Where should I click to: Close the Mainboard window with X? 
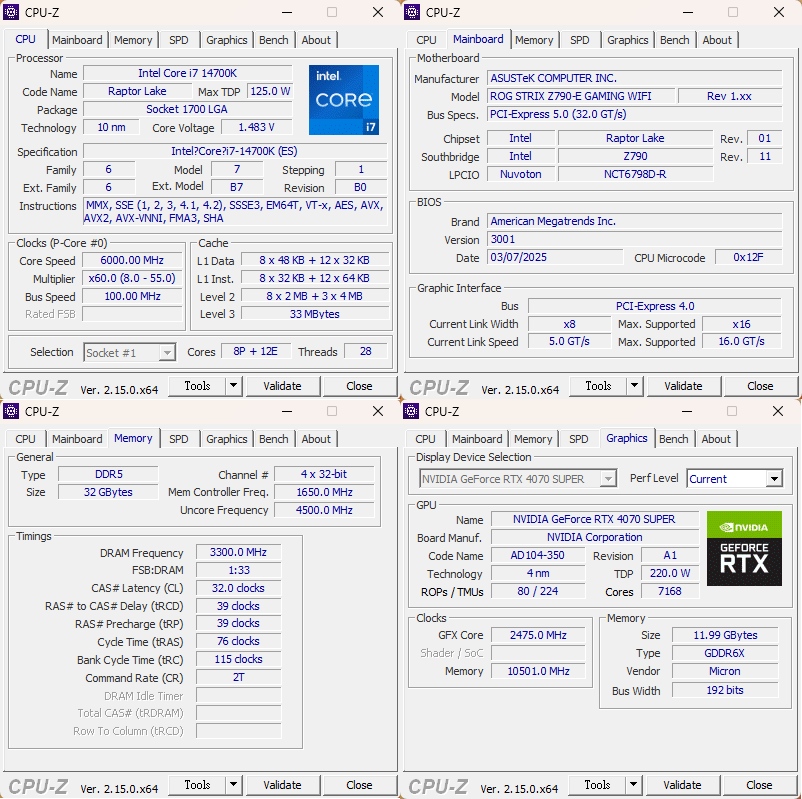coord(778,12)
